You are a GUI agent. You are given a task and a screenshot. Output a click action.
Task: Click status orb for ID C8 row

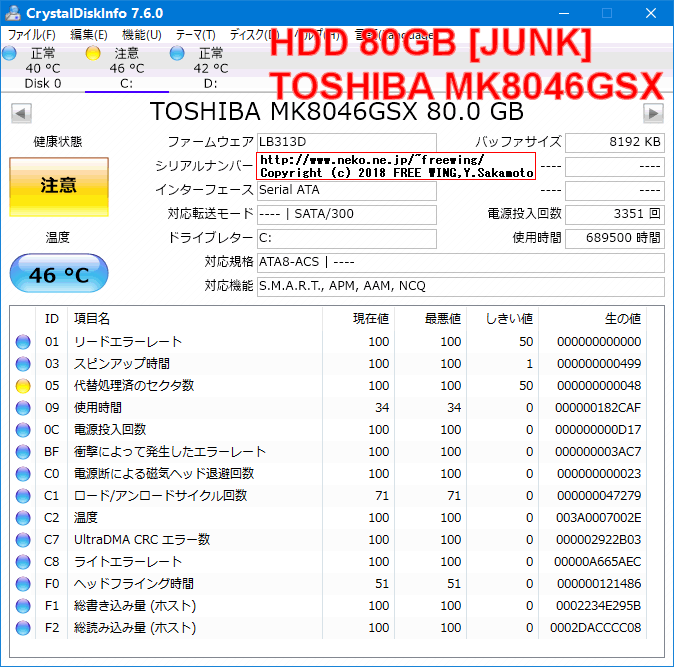pos(23,562)
